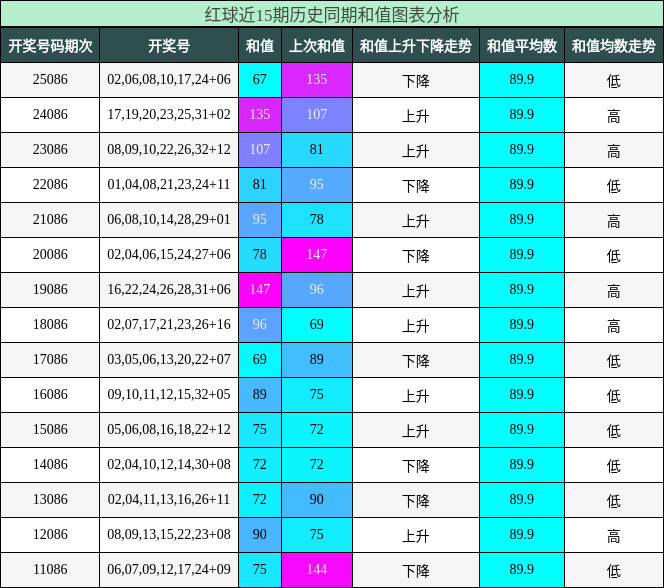Select draw numbers 02,04,10,12,14,30+08

[x=169, y=464]
